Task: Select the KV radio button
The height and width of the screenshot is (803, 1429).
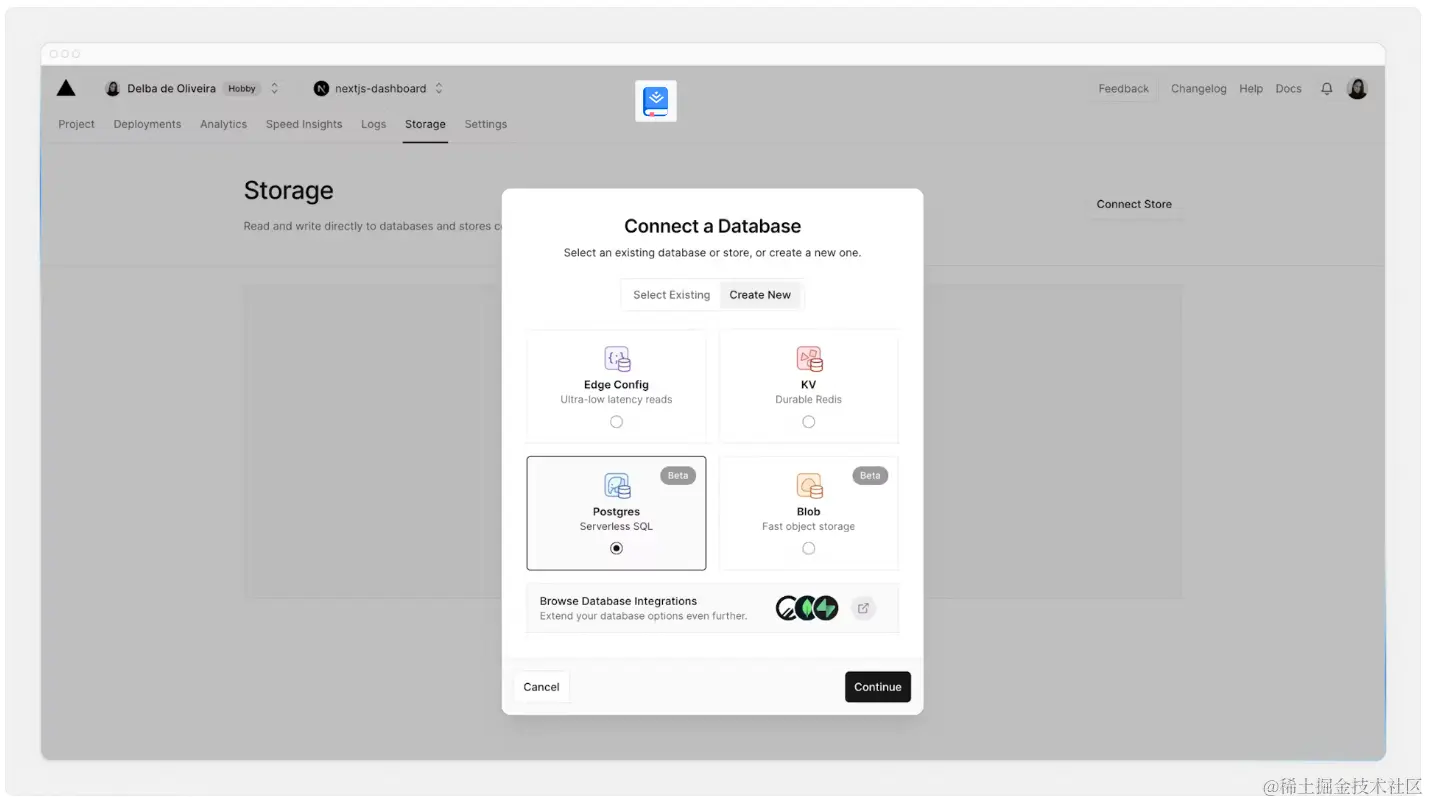Action: pos(808,422)
